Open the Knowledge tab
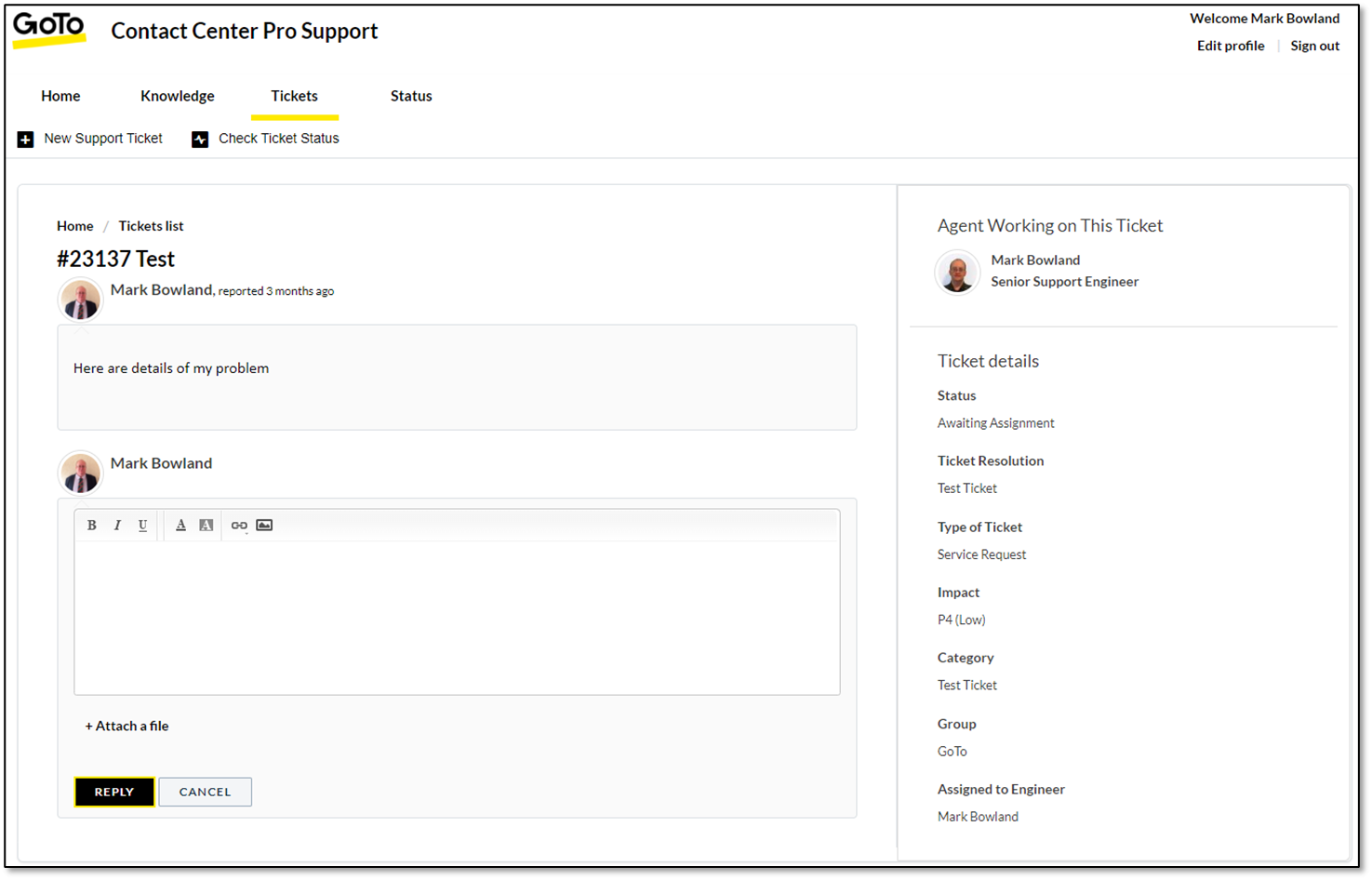 (x=178, y=96)
